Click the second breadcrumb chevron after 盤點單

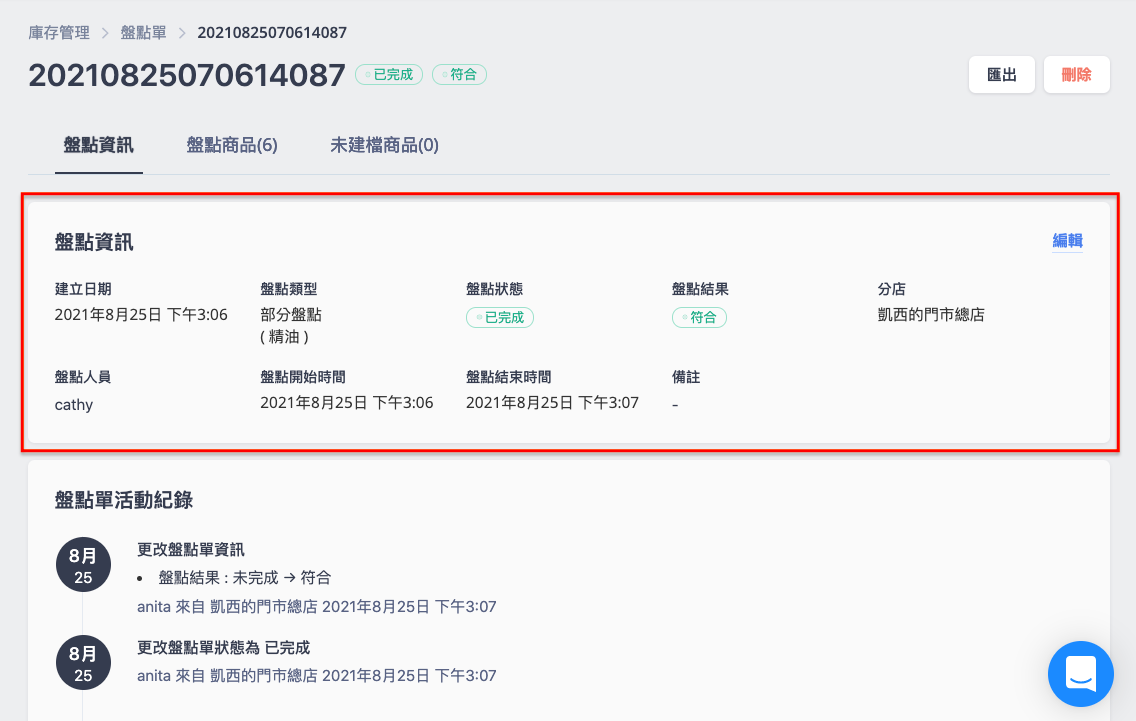pyautogui.click(x=182, y=33)
